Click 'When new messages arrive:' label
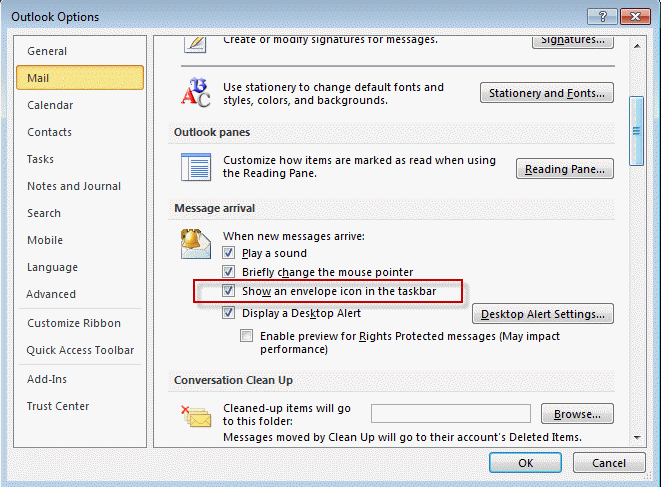Image resolution: width=661 pixels, height=487 pixels. (294, 236)
